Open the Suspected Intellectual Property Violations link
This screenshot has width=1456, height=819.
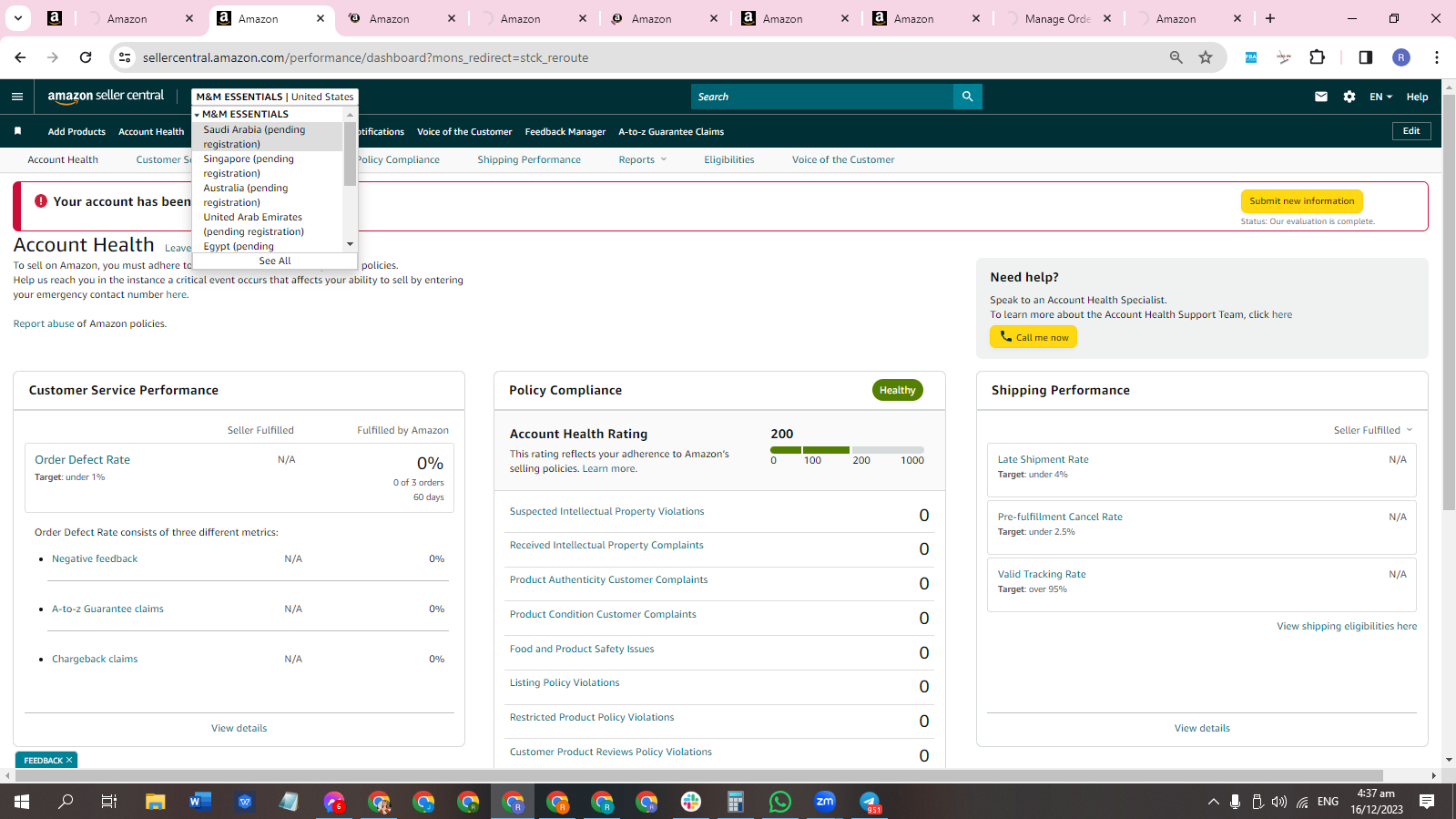[606, 511]
